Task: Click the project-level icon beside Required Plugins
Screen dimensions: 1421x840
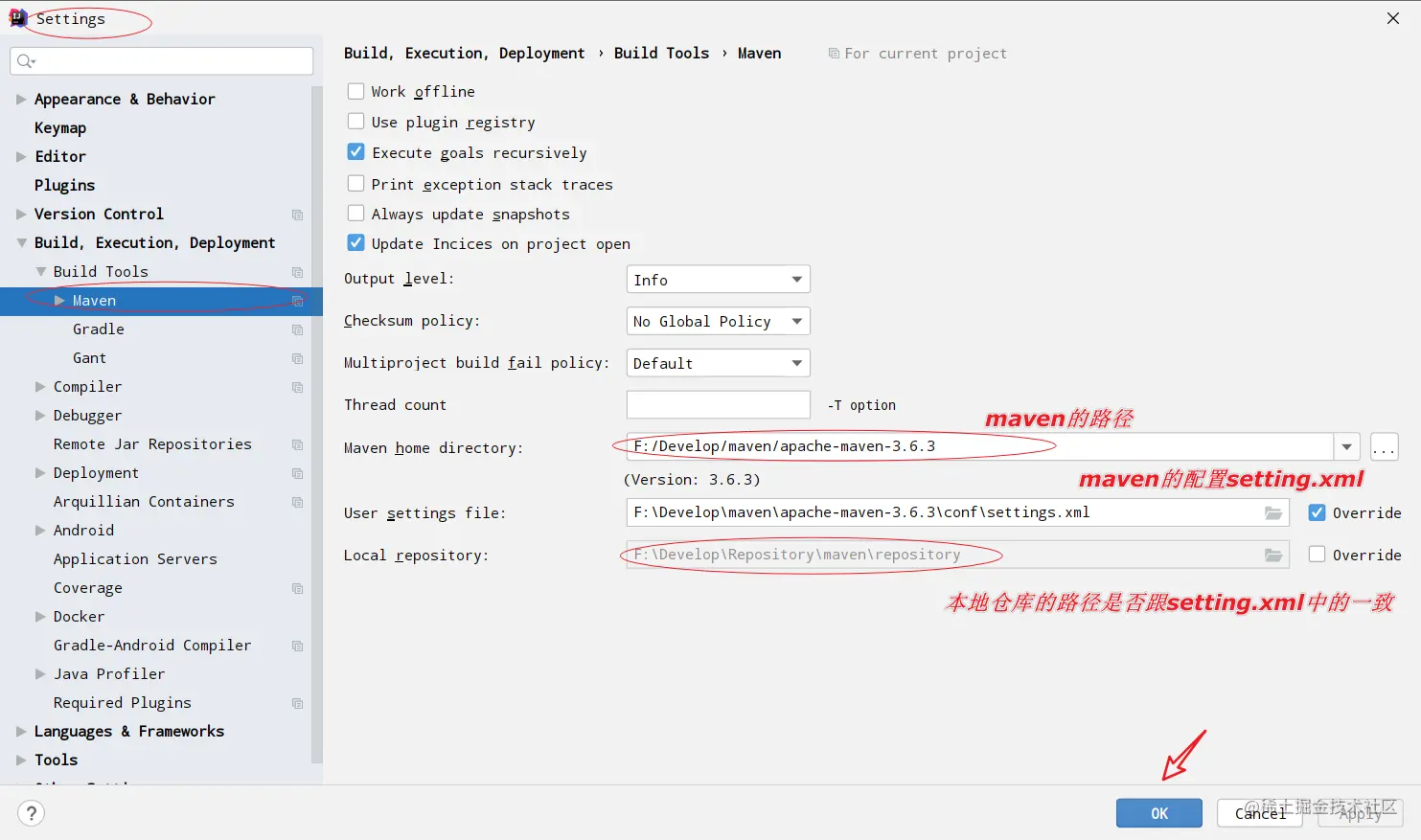Action: (297, 703)
